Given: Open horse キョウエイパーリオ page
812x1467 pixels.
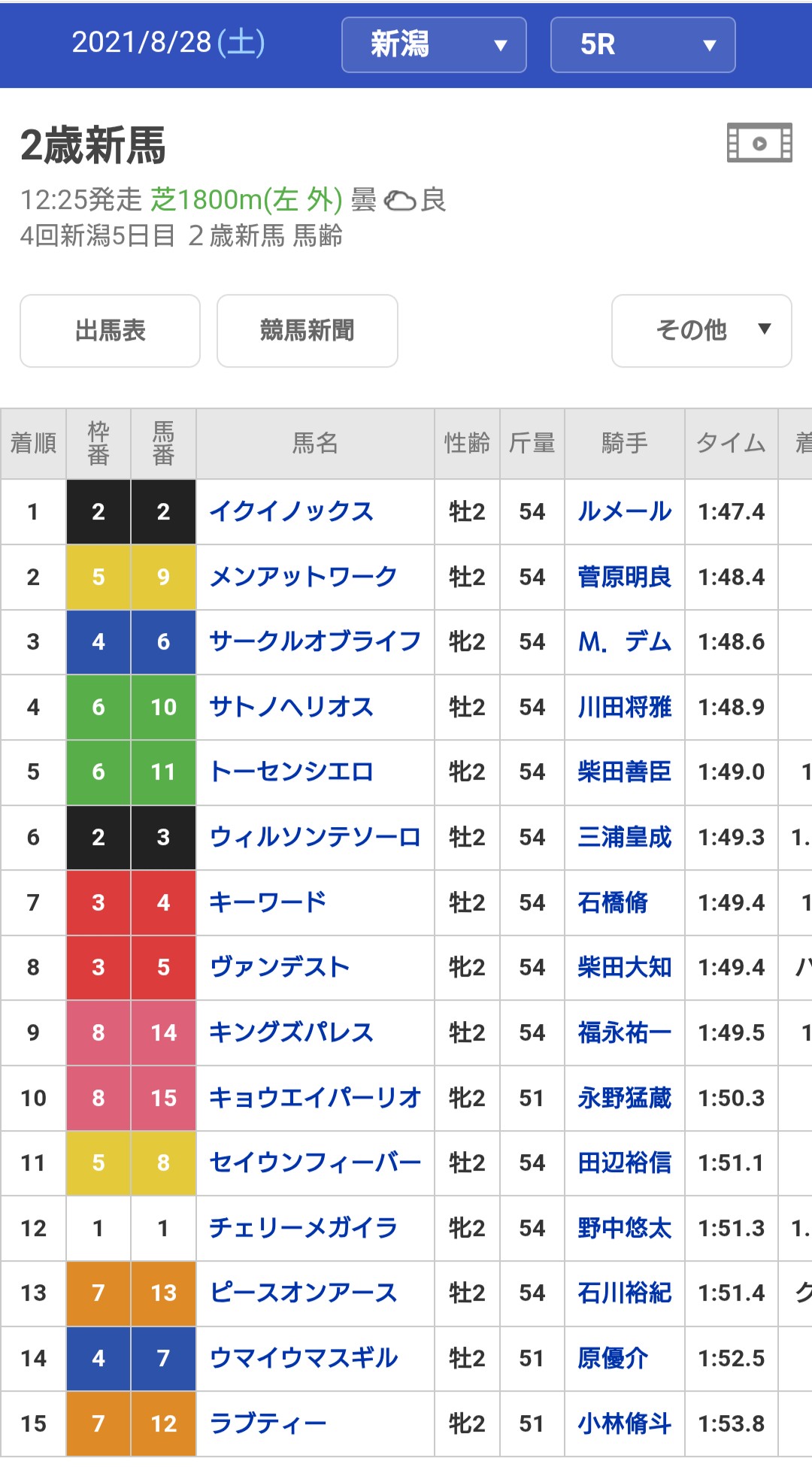Looking at the screenshot, I should click(314, 1099).
